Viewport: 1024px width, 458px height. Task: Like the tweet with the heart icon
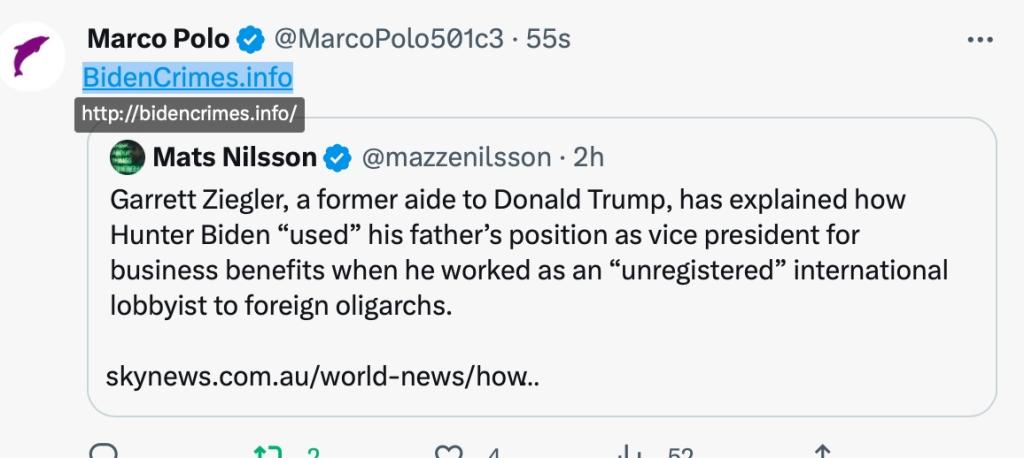[x=448, y=453]
